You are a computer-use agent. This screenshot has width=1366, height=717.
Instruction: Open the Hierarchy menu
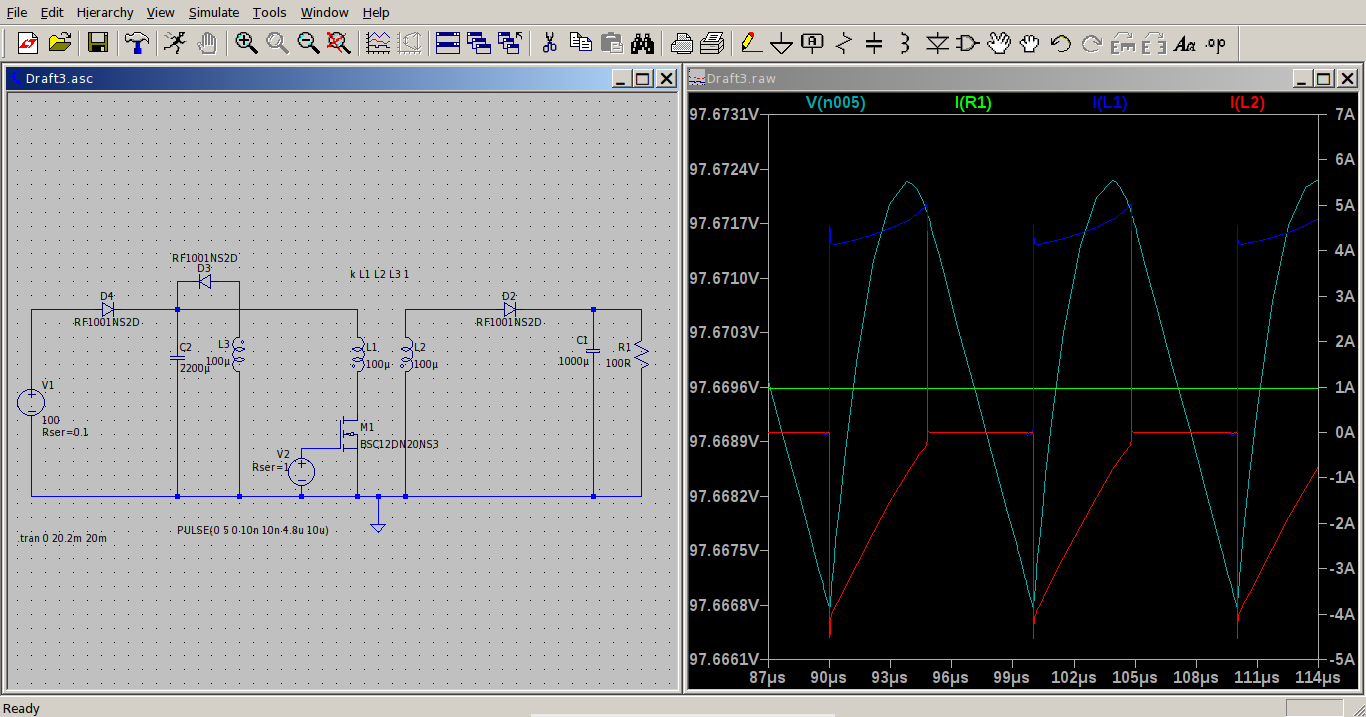click(105, 12)
